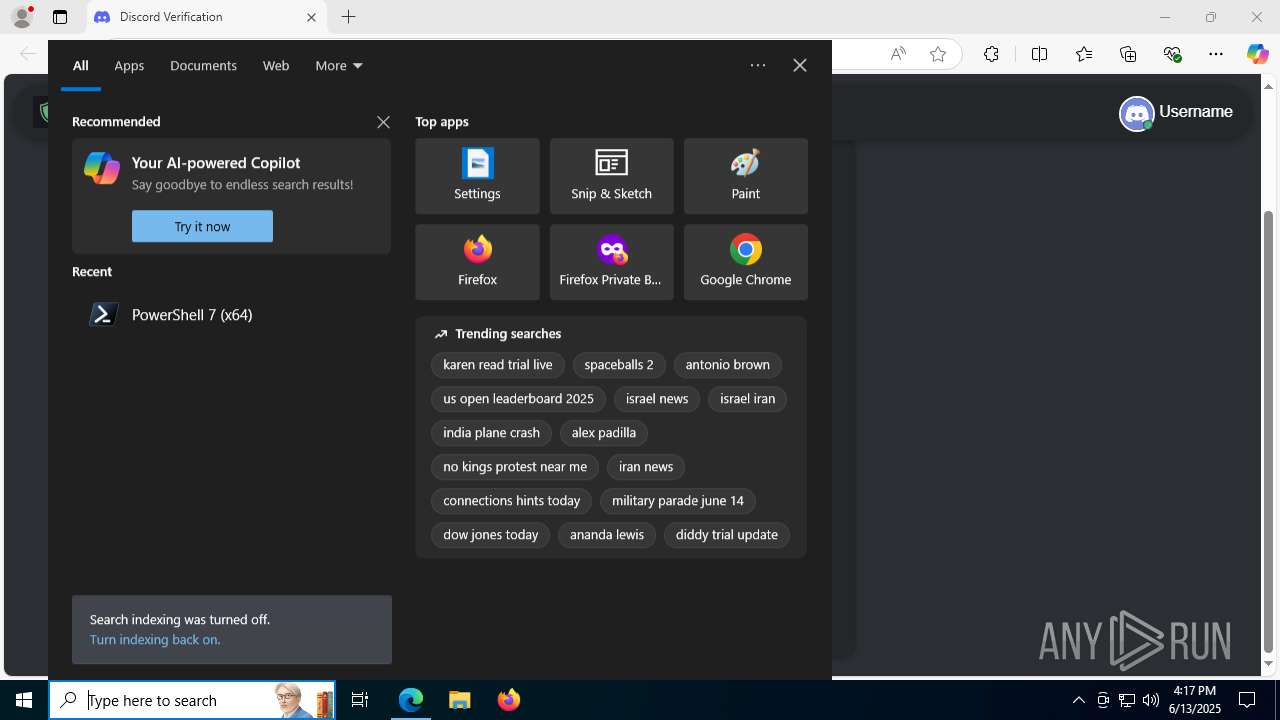Toggle Edge split screen view

pyautogui.click(x=1039, y=54)
